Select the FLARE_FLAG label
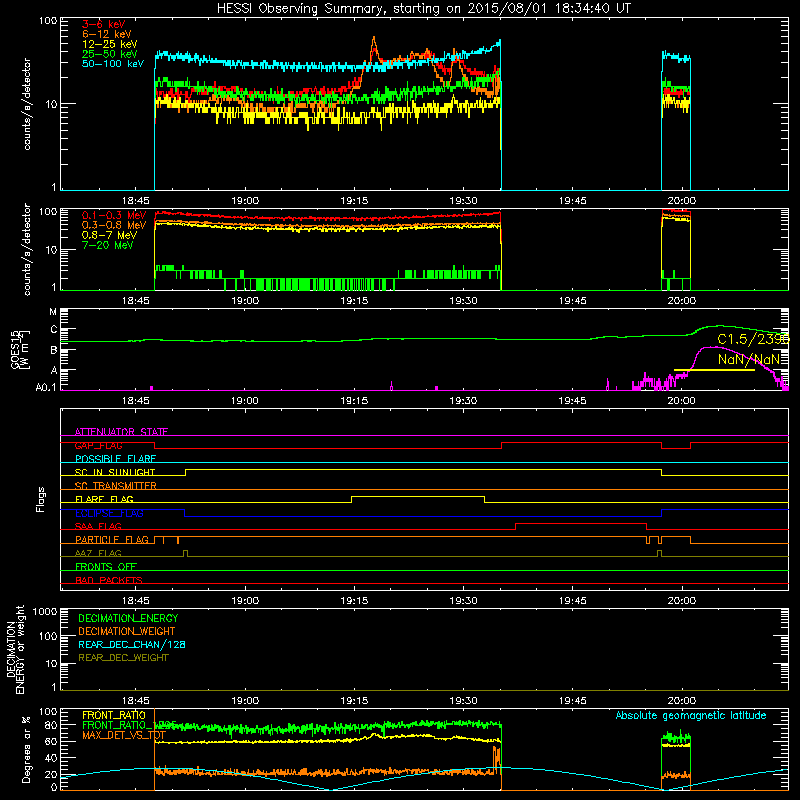Image resolution: width=800 pixels, height=800 pixels. click(x=104, y=499)
